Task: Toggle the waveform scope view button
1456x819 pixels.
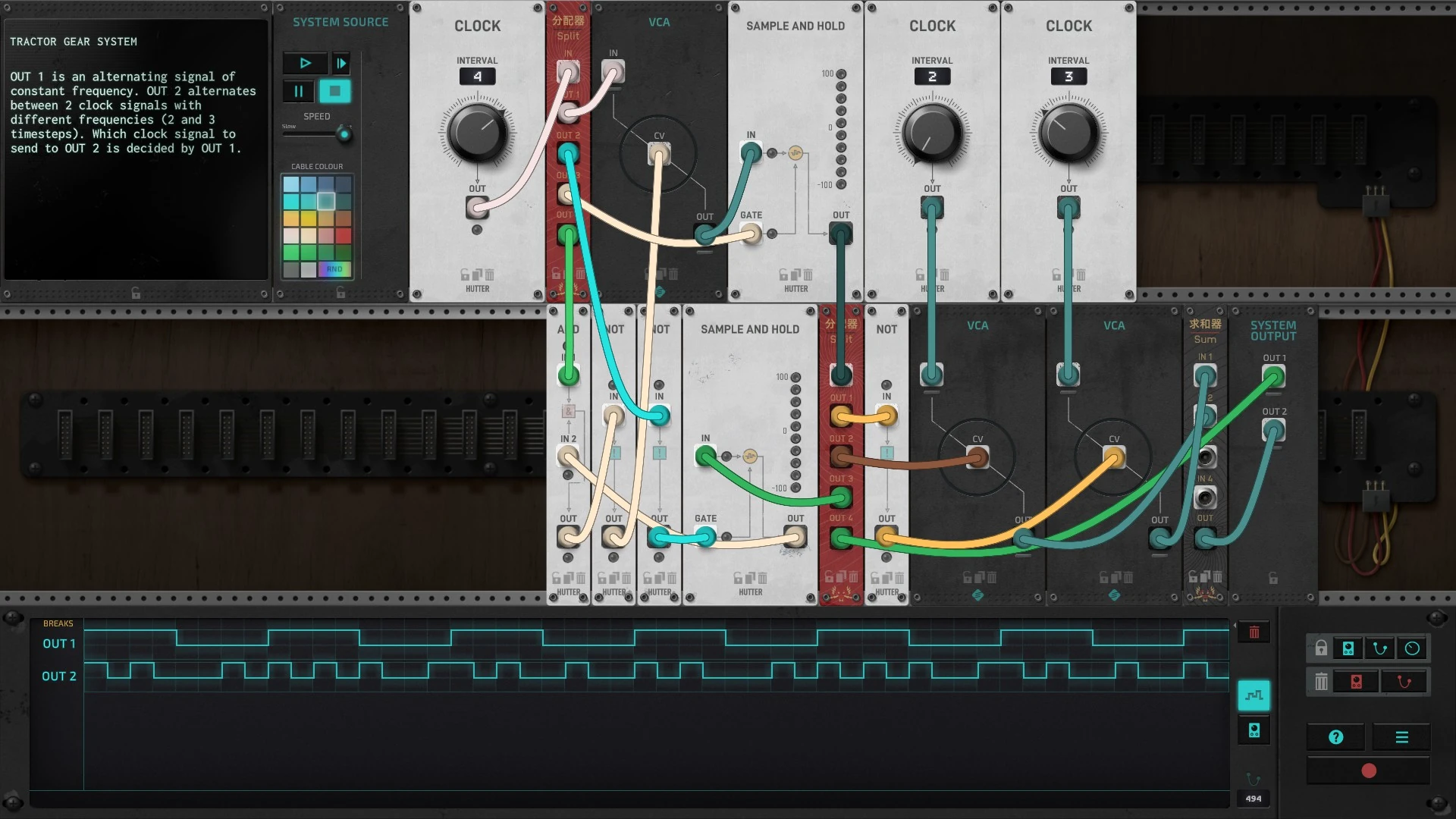Action: point(1254,695)
